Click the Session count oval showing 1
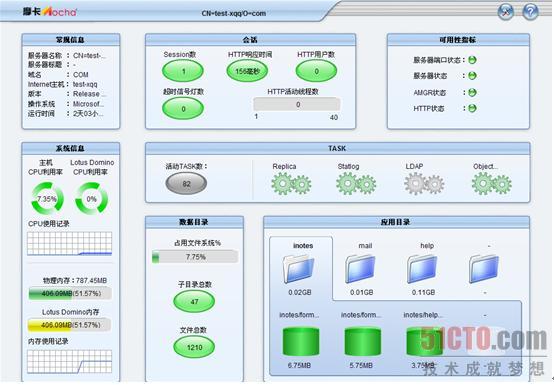The height and width of the screenshot is (385, 554). tap(183, 71)
